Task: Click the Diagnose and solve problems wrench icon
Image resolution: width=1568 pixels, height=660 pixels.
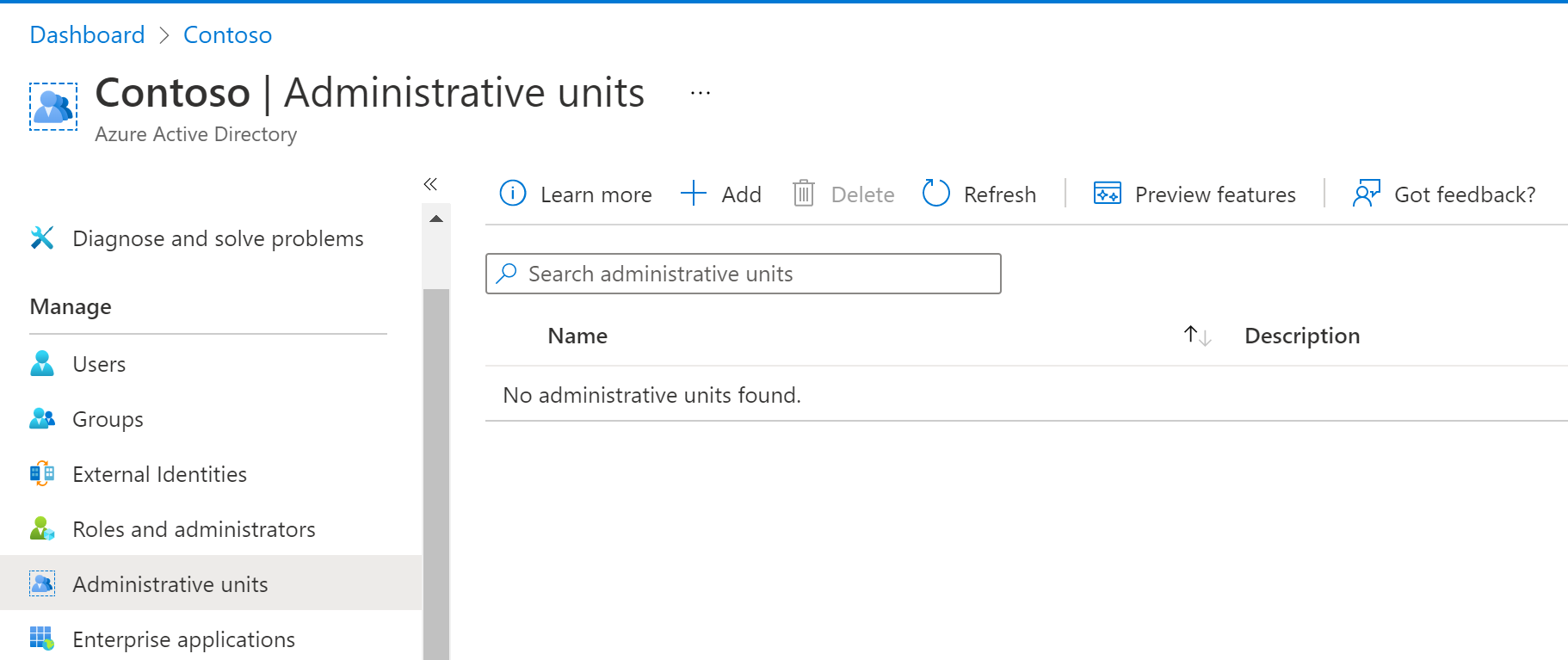Action: click(x=42, y=238)
